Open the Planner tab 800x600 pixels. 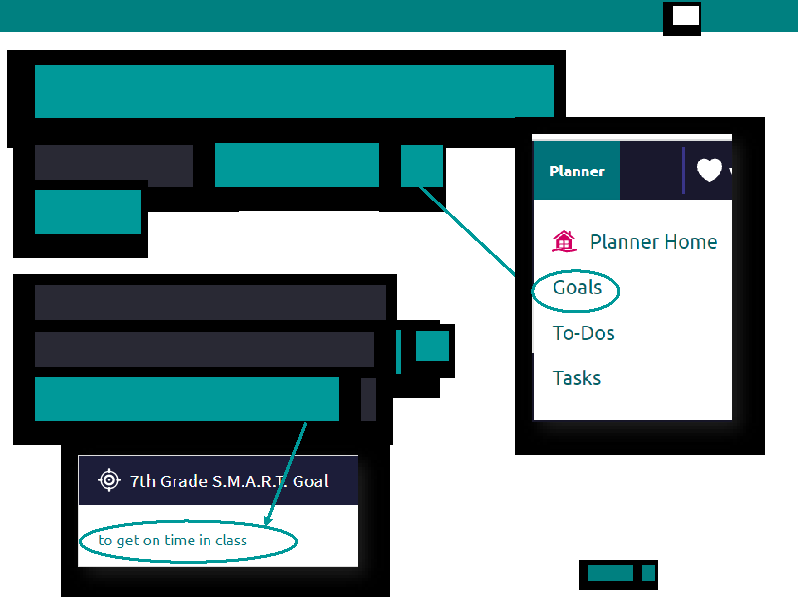pyautogui.click(x=577, y=171)
